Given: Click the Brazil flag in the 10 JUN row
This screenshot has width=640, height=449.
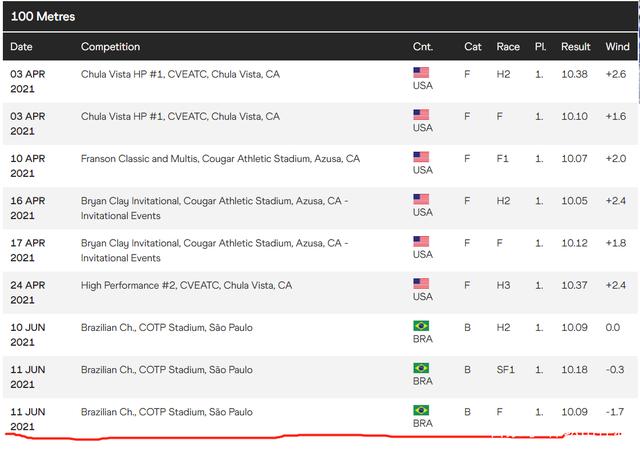Looking at the screenshot, I should tap(421, 326).
